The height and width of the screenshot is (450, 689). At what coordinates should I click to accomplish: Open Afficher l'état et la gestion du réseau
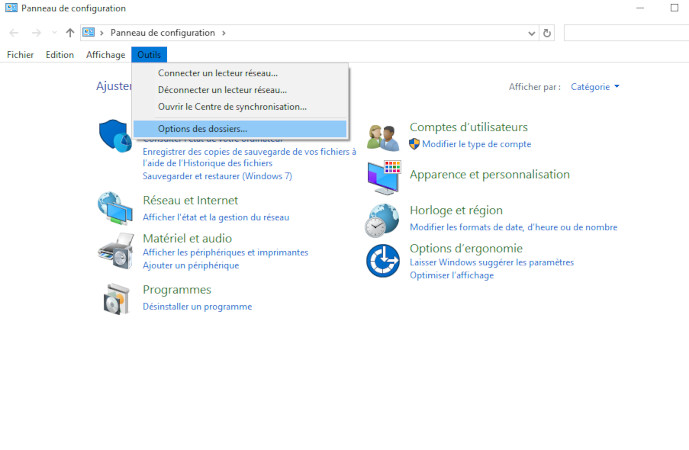216,217
